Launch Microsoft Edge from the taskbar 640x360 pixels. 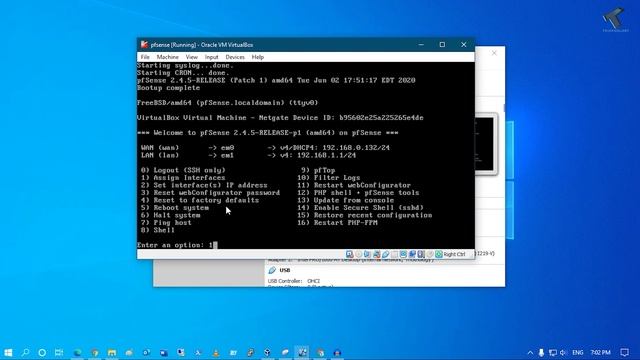78,352
